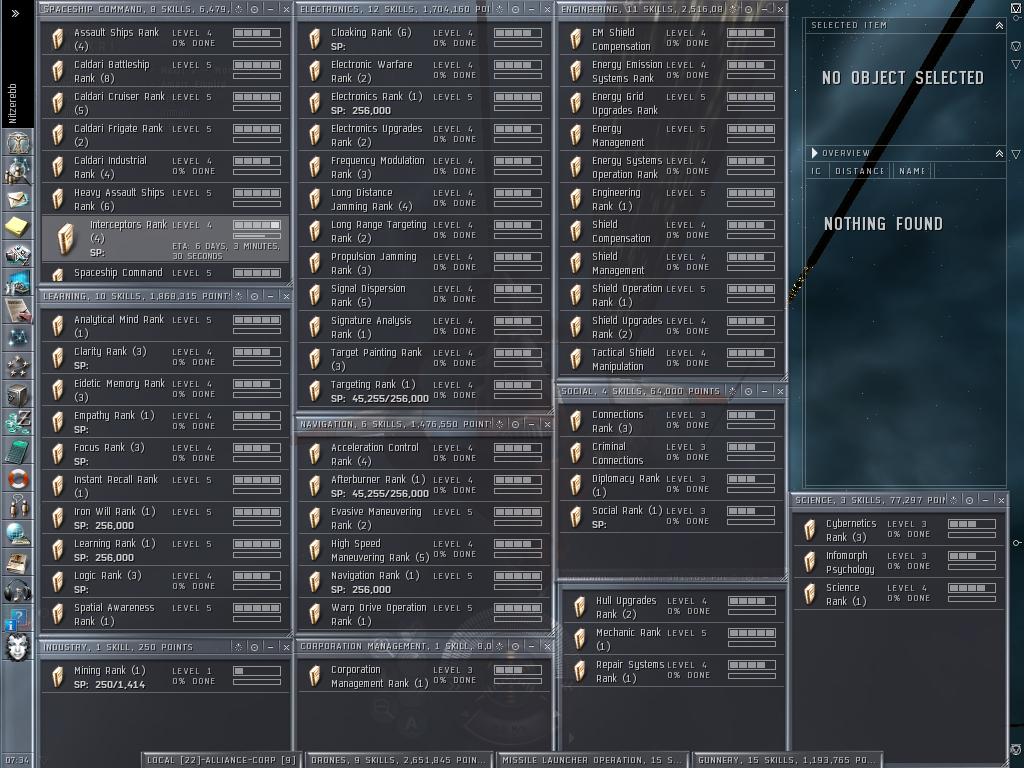Screen dimensions: 1024x768
Task: Toggle pin on Spaceship Command window
Action: pyautogui.click(x=238, y=9)
